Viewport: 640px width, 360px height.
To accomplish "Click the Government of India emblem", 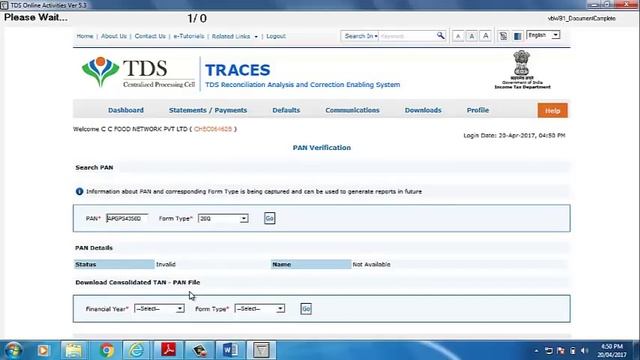I will coord(522,69).
